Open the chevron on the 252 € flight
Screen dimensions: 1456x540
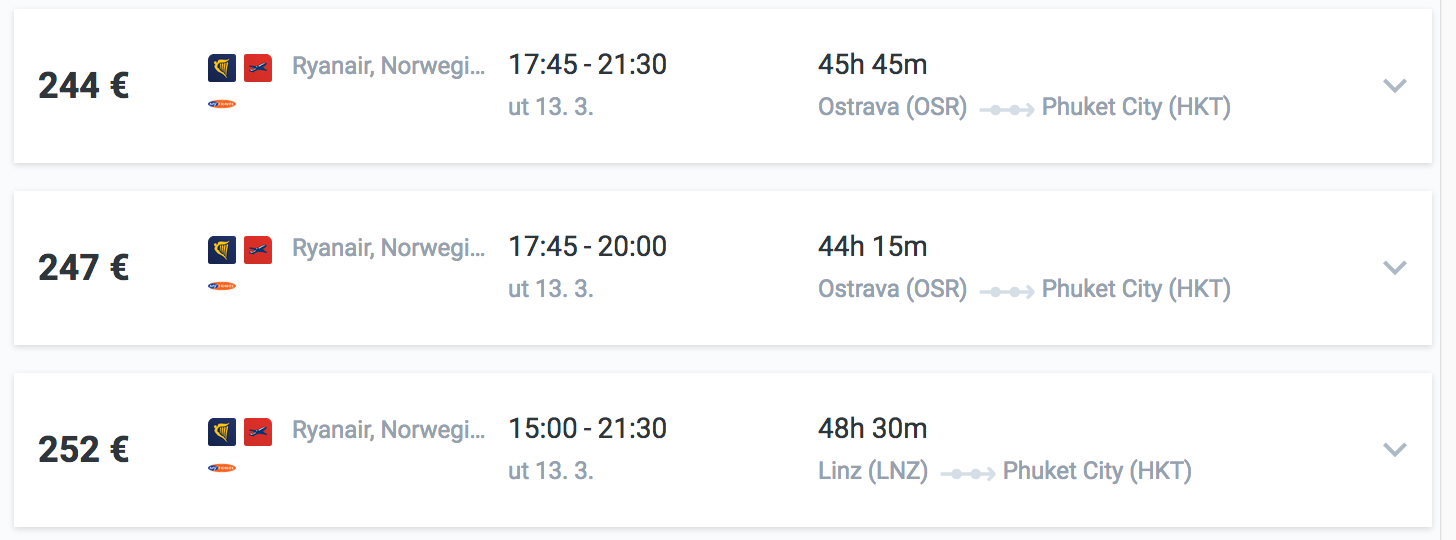pyautogui.click(x=1395, y=450)
